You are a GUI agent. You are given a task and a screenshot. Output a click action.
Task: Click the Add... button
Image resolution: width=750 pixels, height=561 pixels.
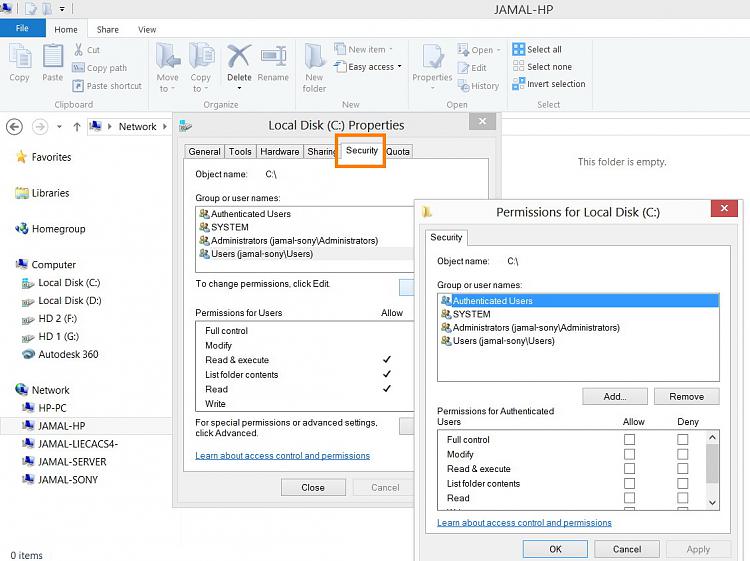615,396
